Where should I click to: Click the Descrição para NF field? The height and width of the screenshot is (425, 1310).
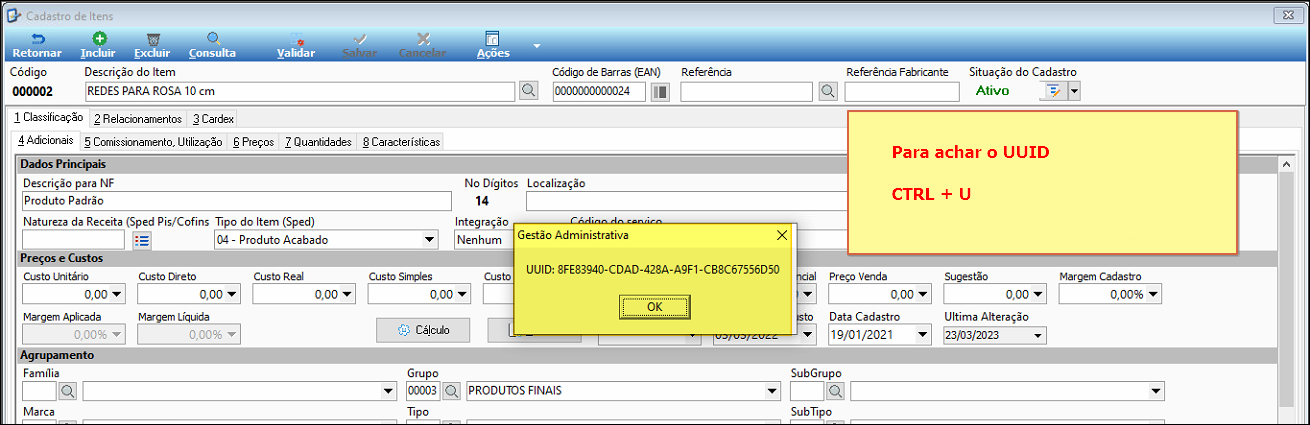[237, 200]
